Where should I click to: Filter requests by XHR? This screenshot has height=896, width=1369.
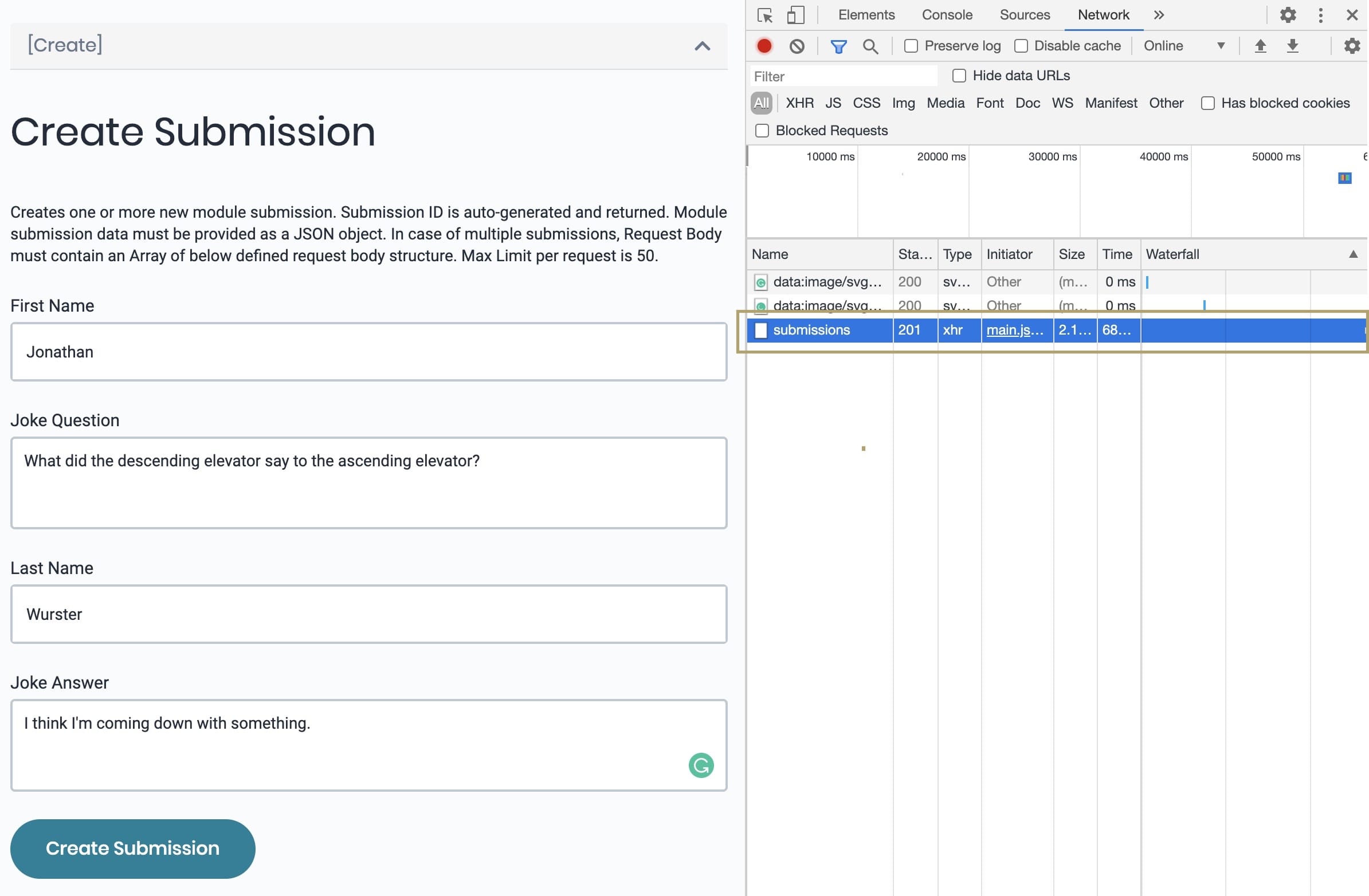[799, 103]
